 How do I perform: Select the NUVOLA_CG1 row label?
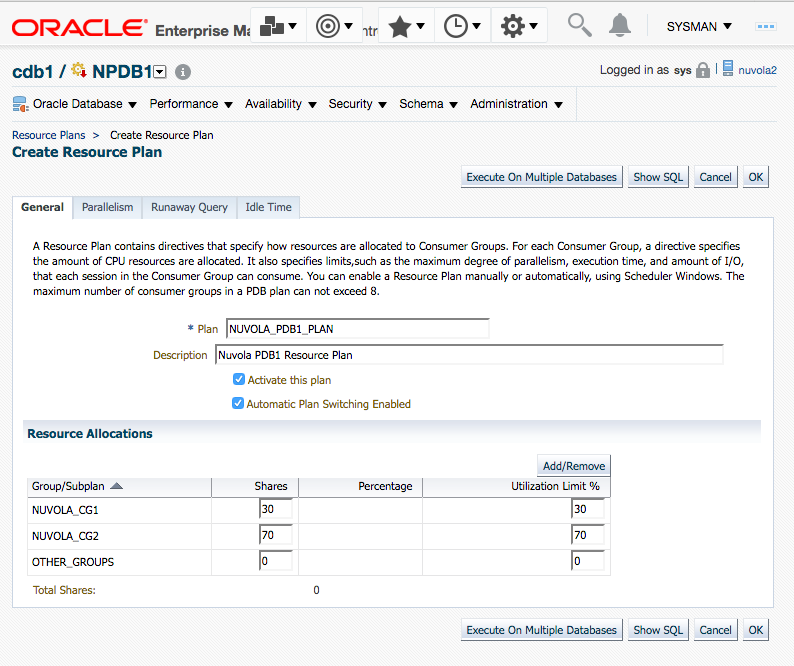click(x=65, y=510)
